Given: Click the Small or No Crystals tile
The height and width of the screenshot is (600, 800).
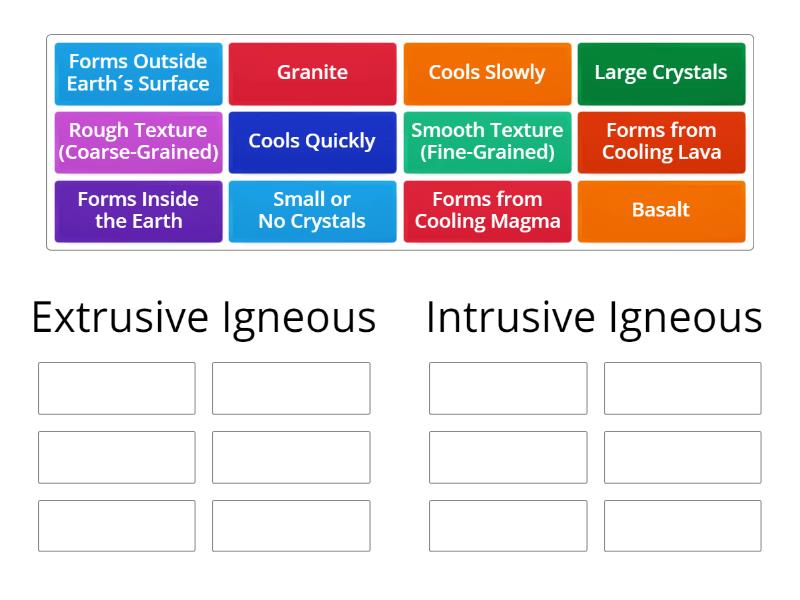Looking at the screenshot, I should (x=312, y=211).
